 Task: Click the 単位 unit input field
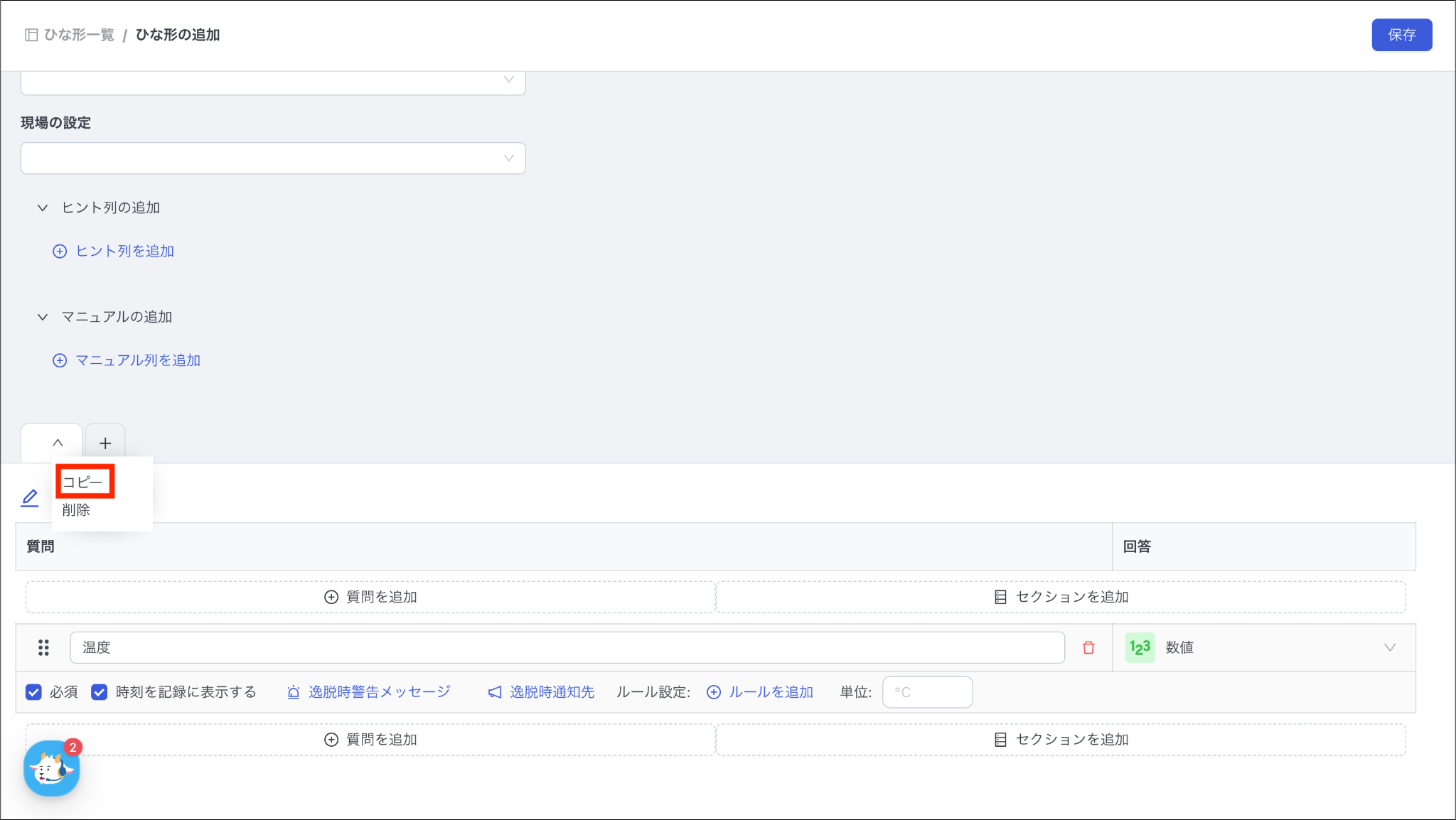(x=927, y=692)
